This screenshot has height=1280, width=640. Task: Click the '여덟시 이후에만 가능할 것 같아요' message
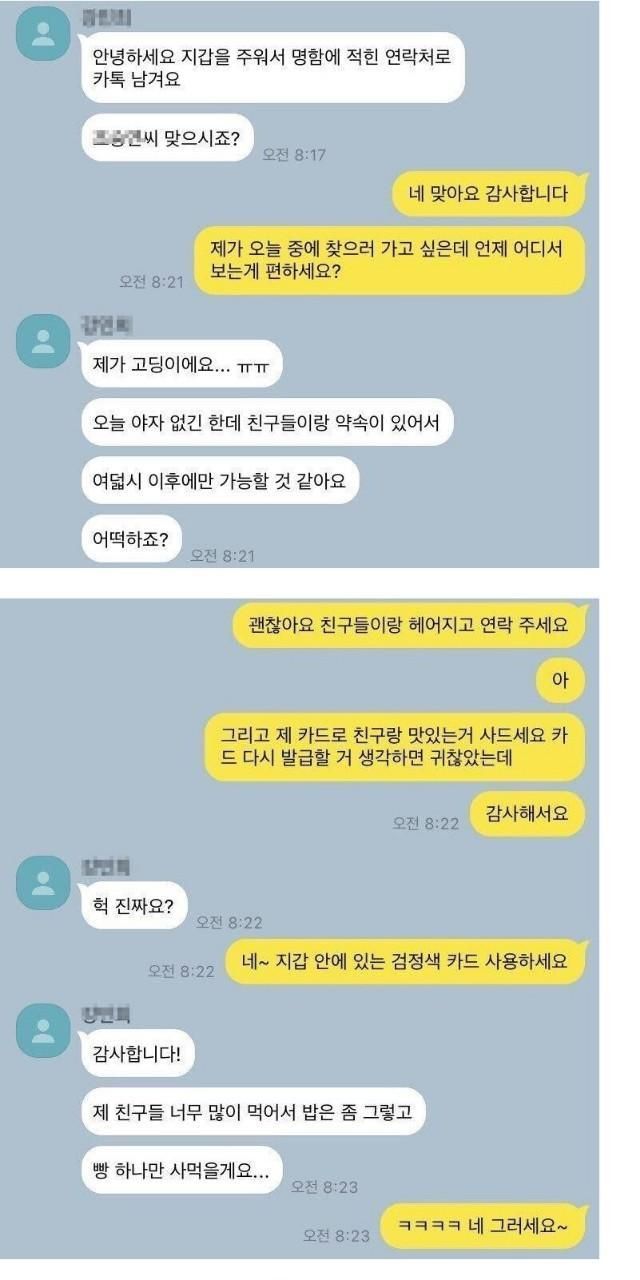tap(219, 480)
